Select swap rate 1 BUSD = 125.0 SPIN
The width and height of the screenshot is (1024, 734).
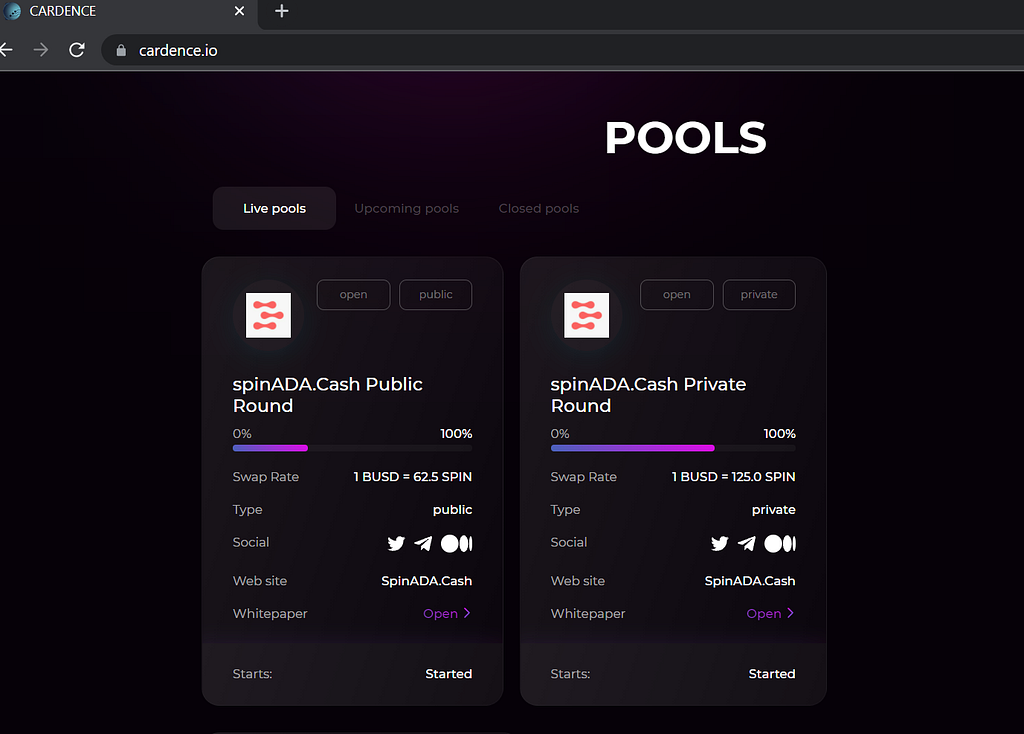(733, 477)
